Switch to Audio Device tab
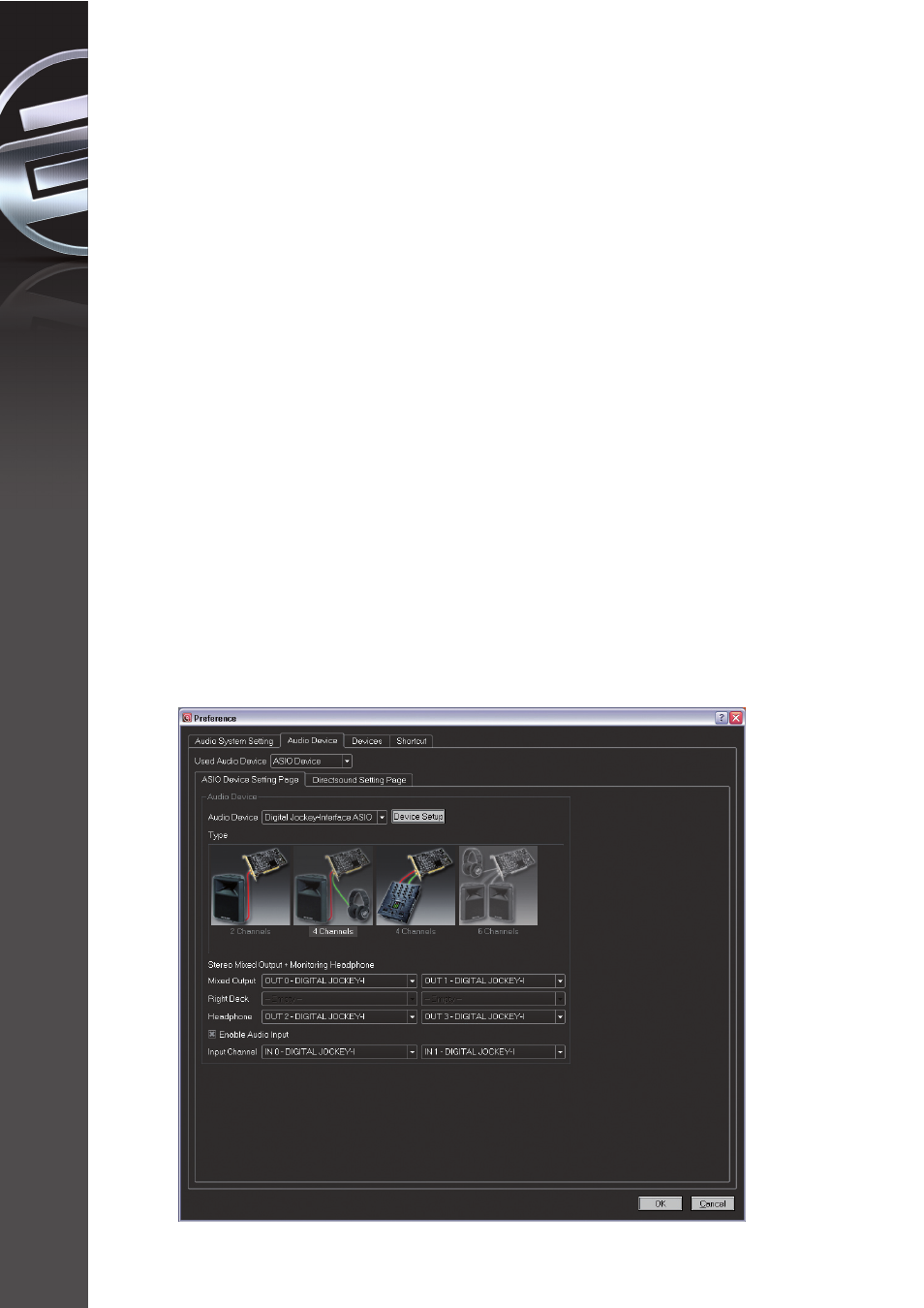 click(313, 740)
